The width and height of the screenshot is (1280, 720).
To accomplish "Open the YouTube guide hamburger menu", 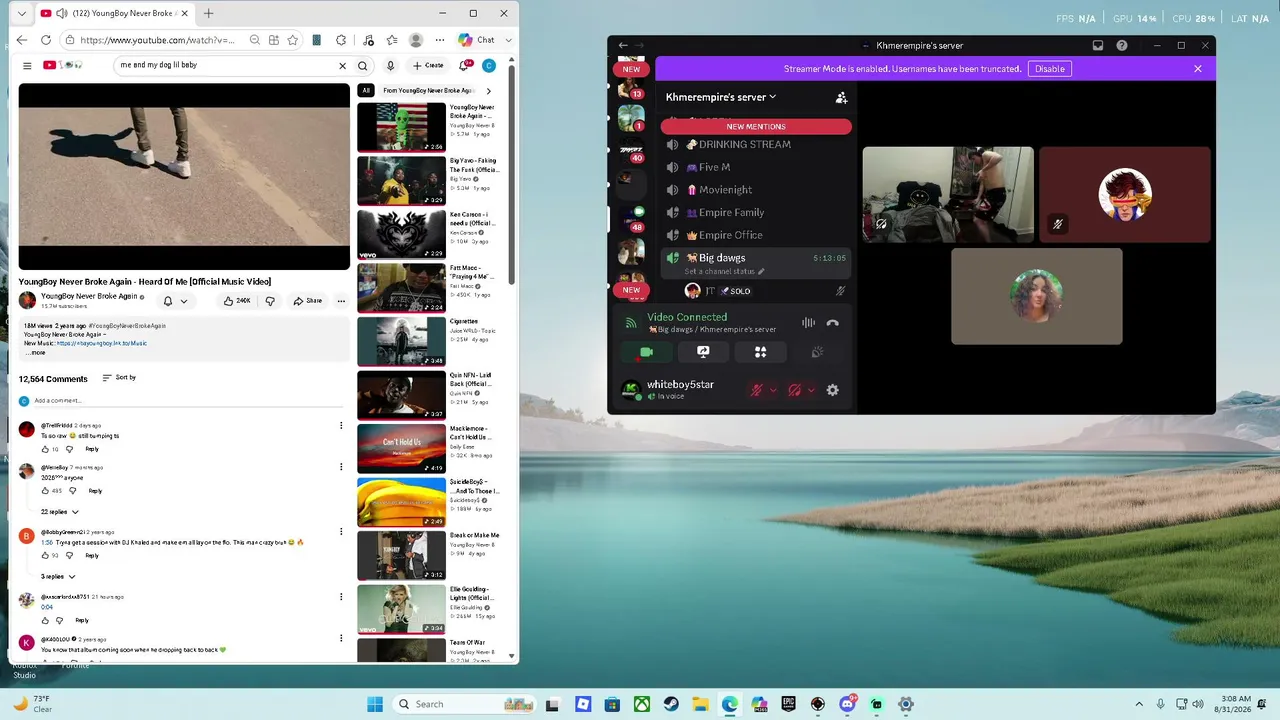I will [27, 66].
